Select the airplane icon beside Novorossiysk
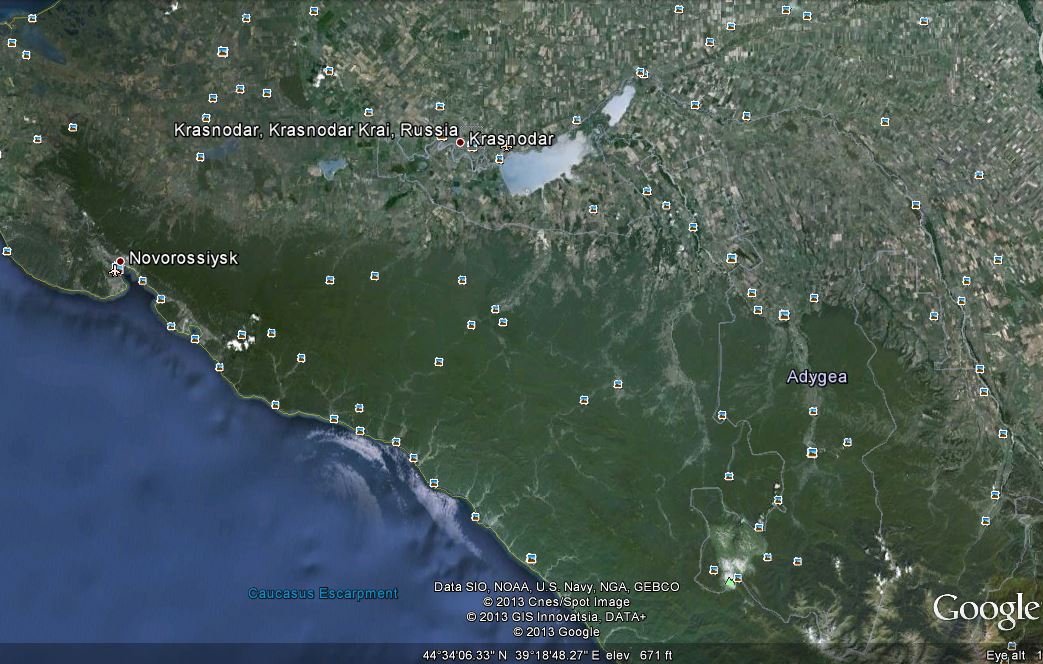 [x=115, y=270]
